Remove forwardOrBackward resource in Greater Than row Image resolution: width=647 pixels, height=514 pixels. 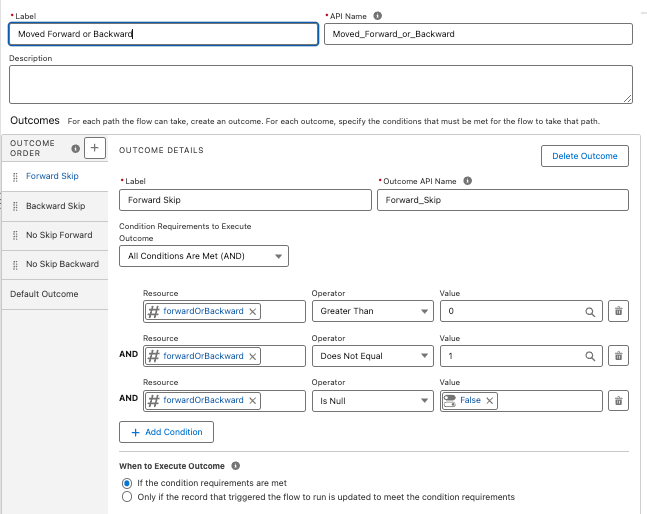(253, 311)
